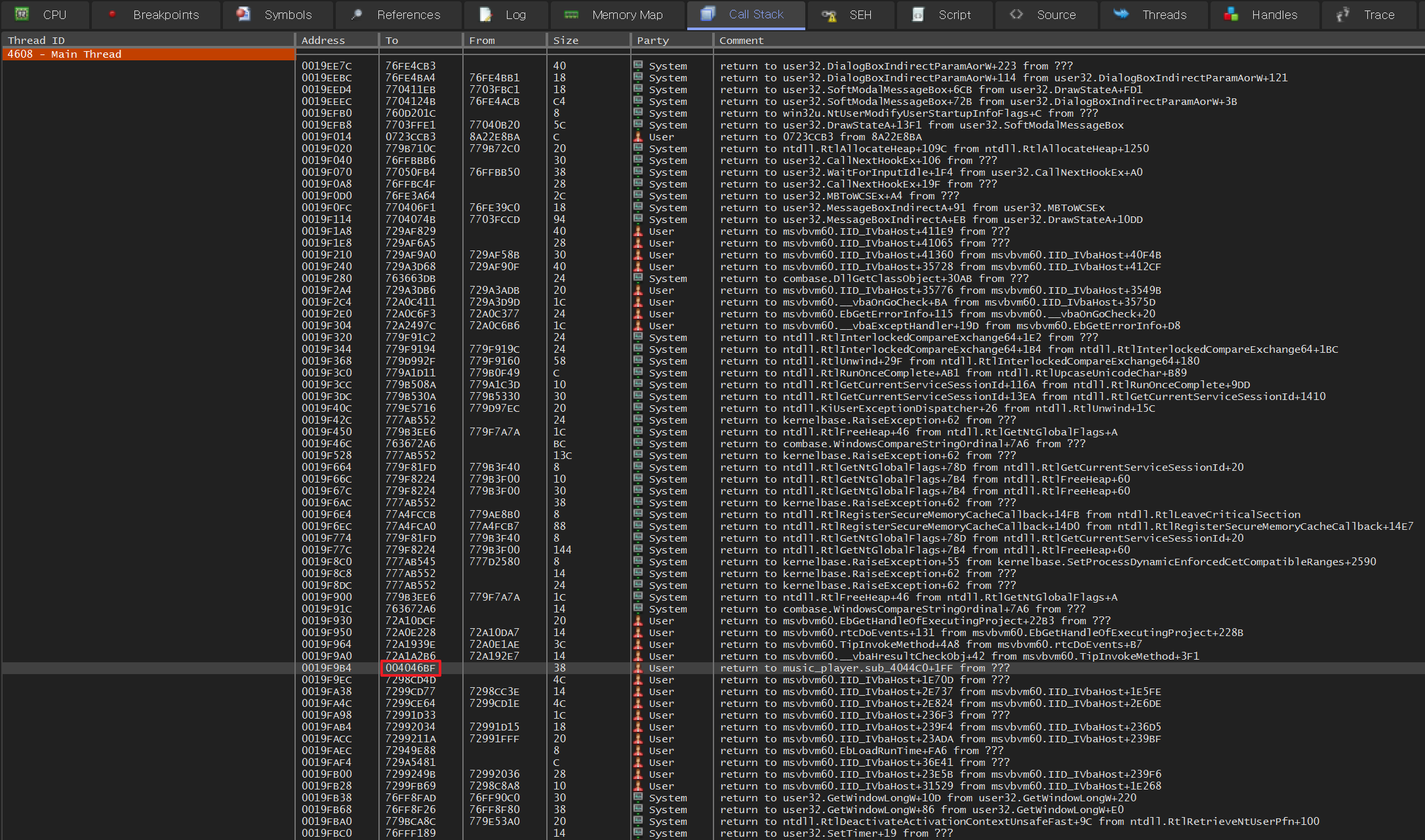This screenshot has height=840, width=1425.
Task: Click the Memory Map tab icon
Action: coord(571,14)
